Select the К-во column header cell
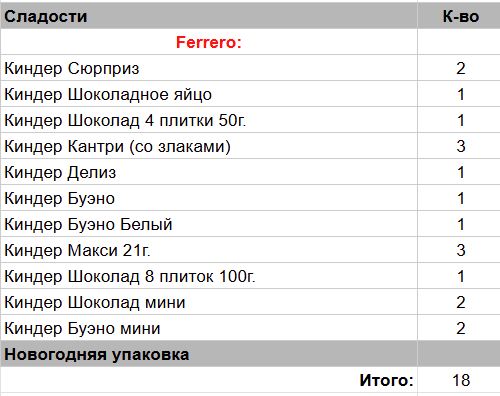 tap(459, 16)
